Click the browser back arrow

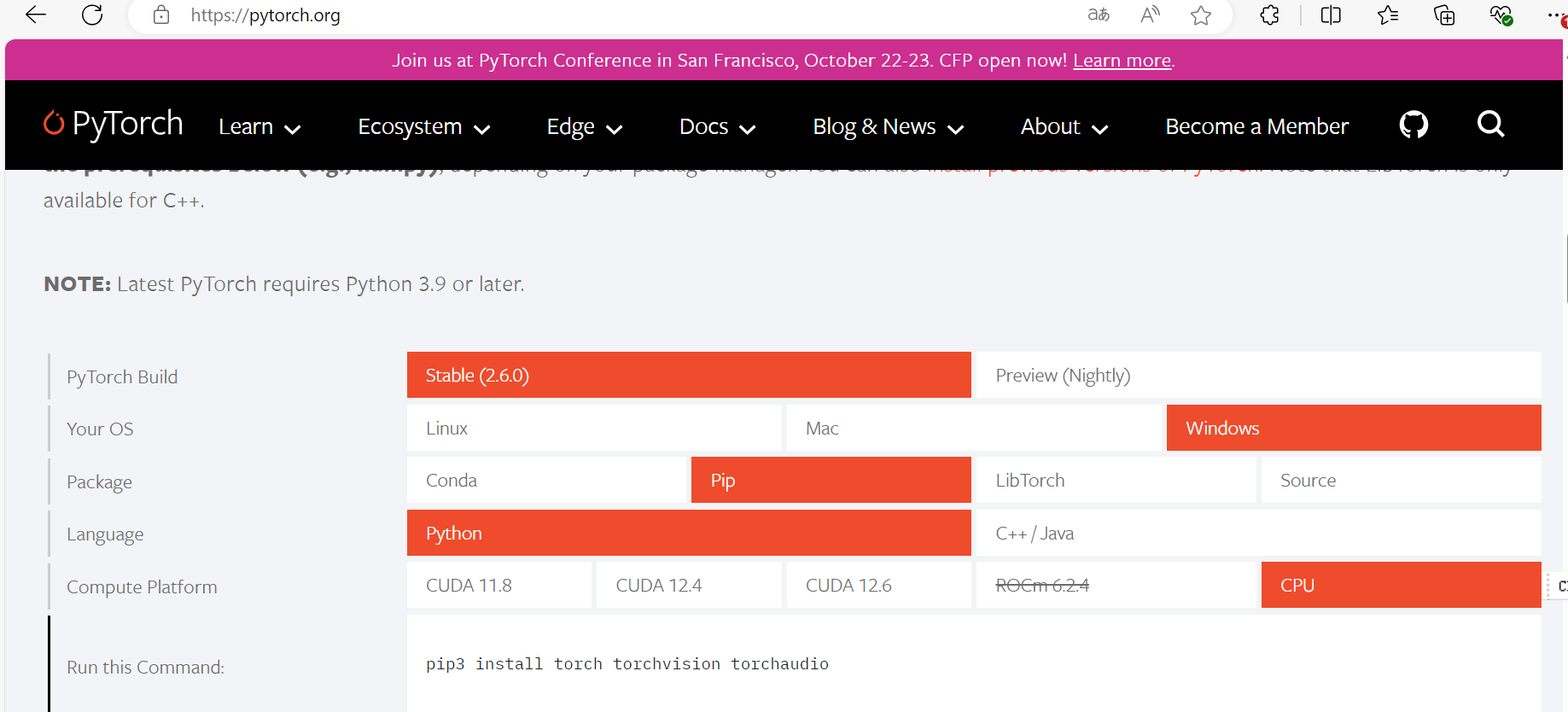click(36, 15)
